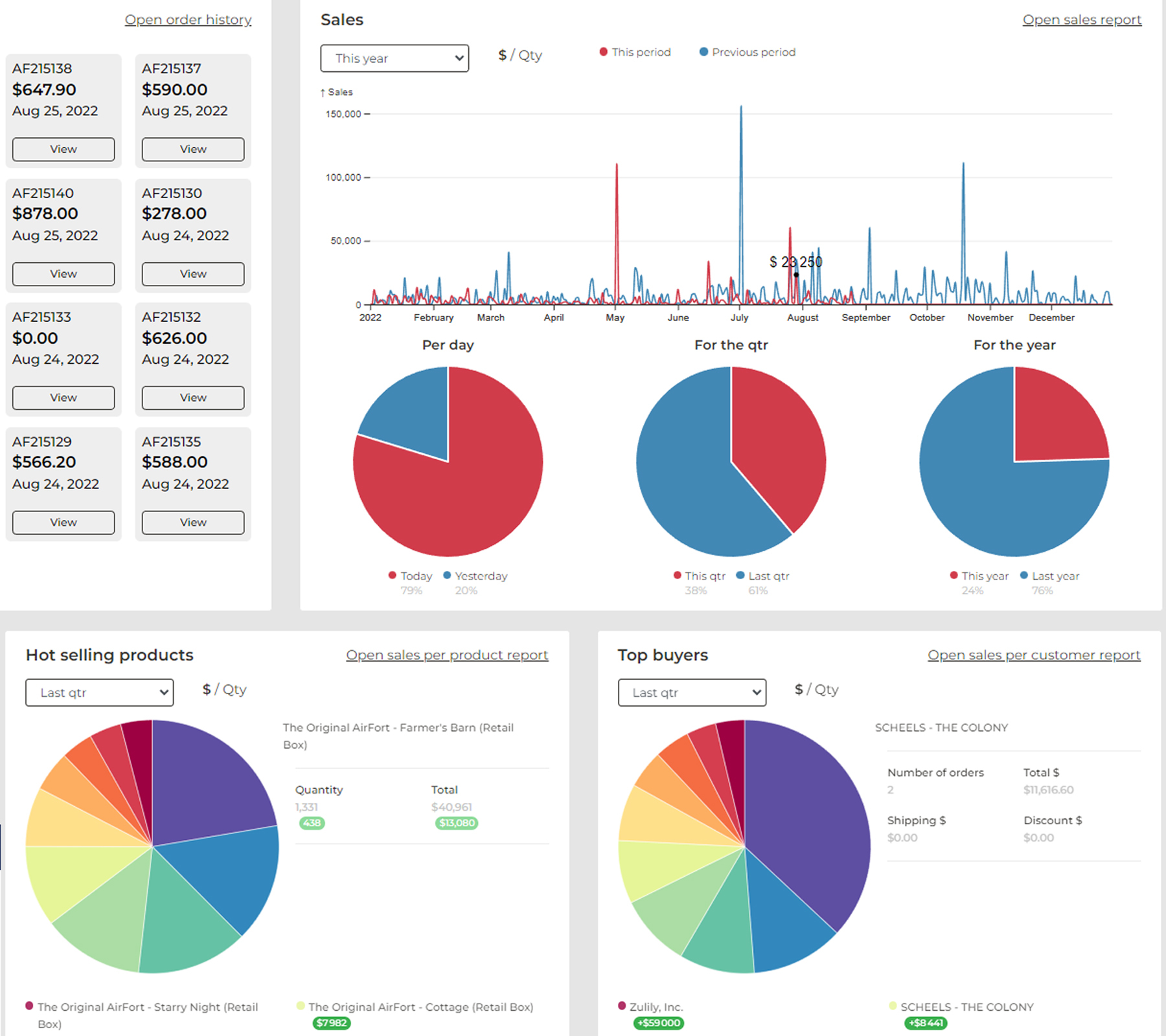Open order history
This screenshot has width=1166, height=1036.
[x=188, y=19]
